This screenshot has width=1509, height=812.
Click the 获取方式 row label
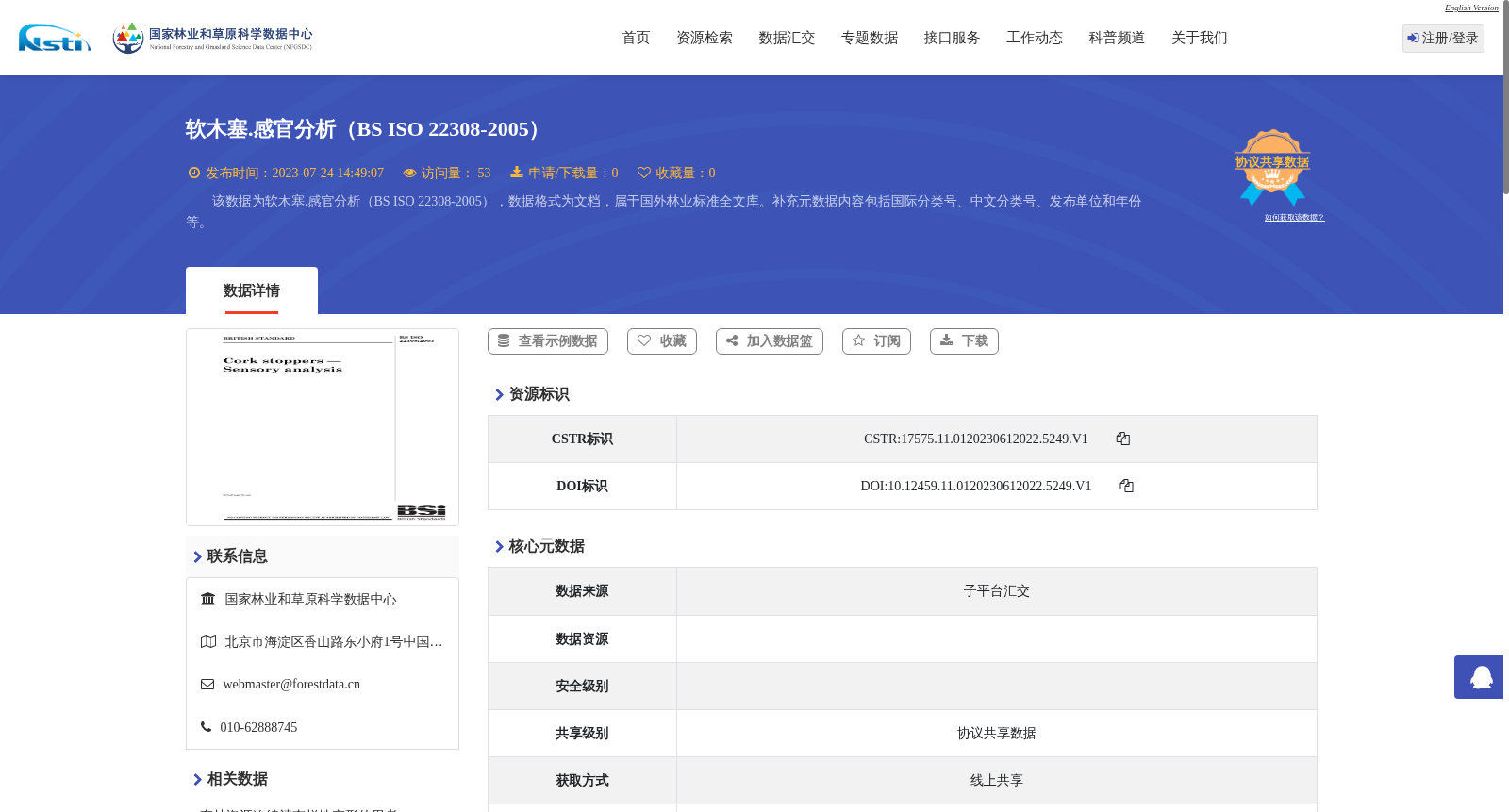582,780
